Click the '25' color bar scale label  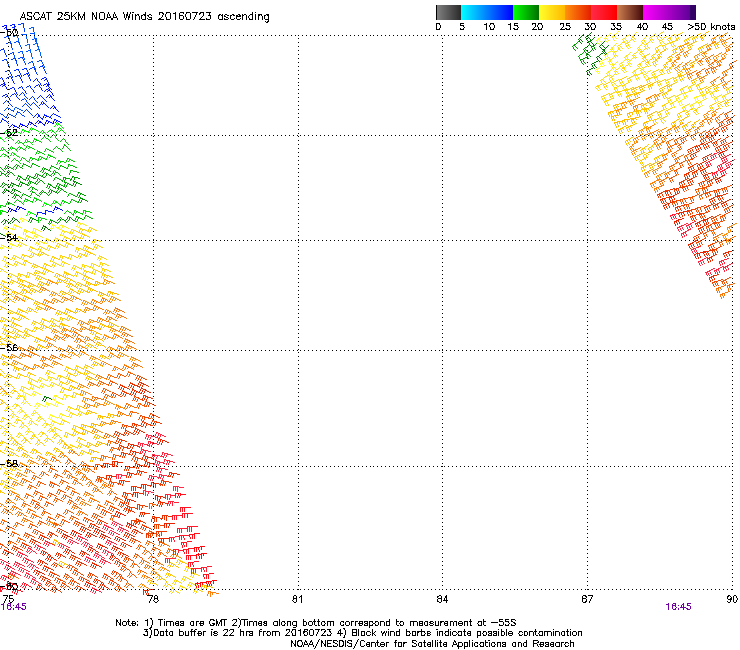[565, 27]
